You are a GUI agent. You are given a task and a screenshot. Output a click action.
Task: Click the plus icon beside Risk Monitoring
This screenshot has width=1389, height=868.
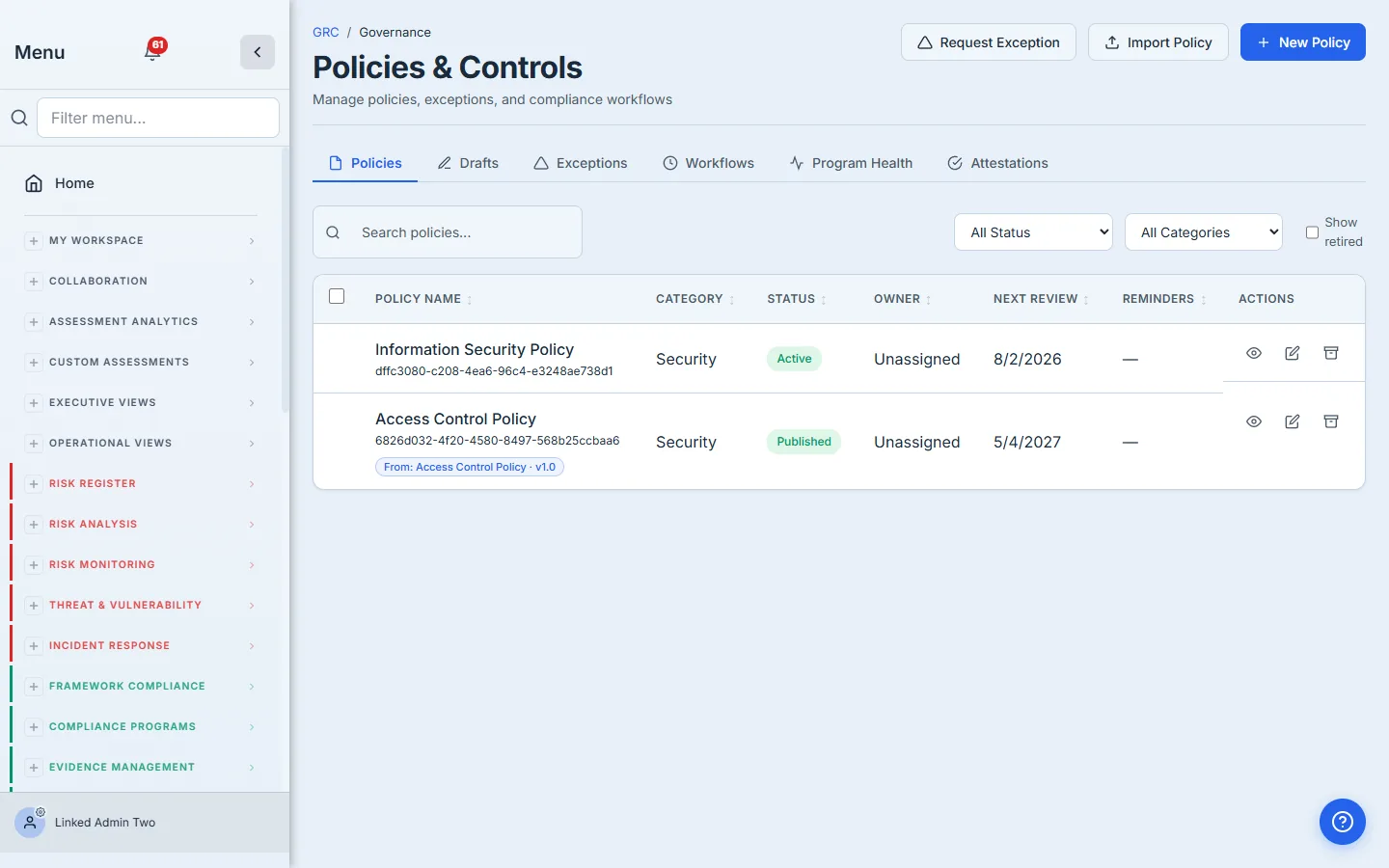click(x=34, y=565)
